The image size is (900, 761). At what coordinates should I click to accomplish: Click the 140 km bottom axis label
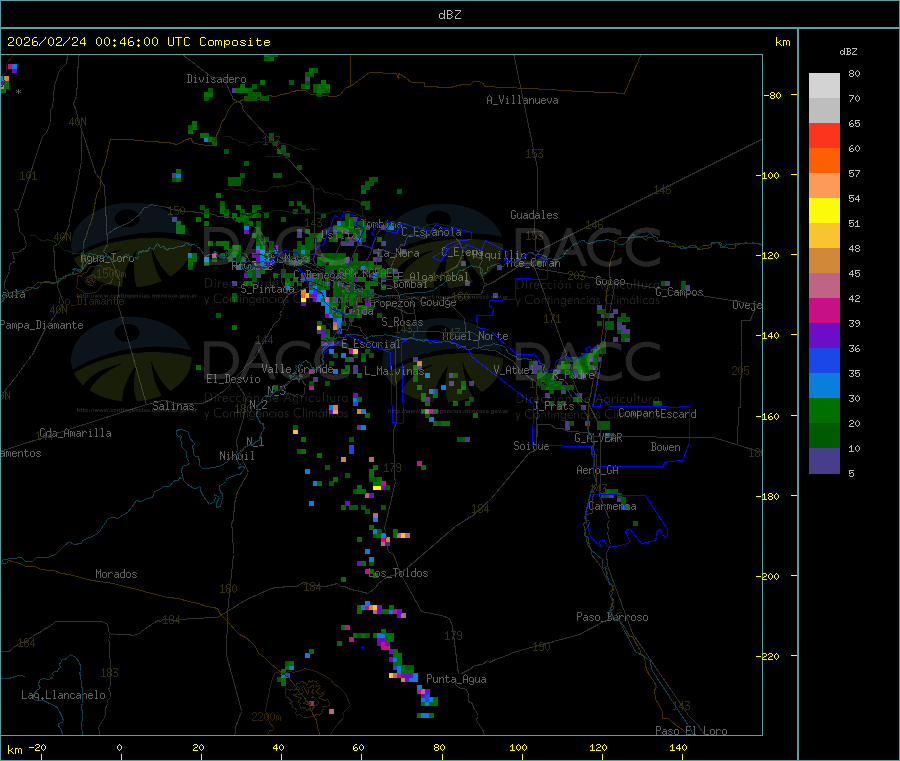678,747
